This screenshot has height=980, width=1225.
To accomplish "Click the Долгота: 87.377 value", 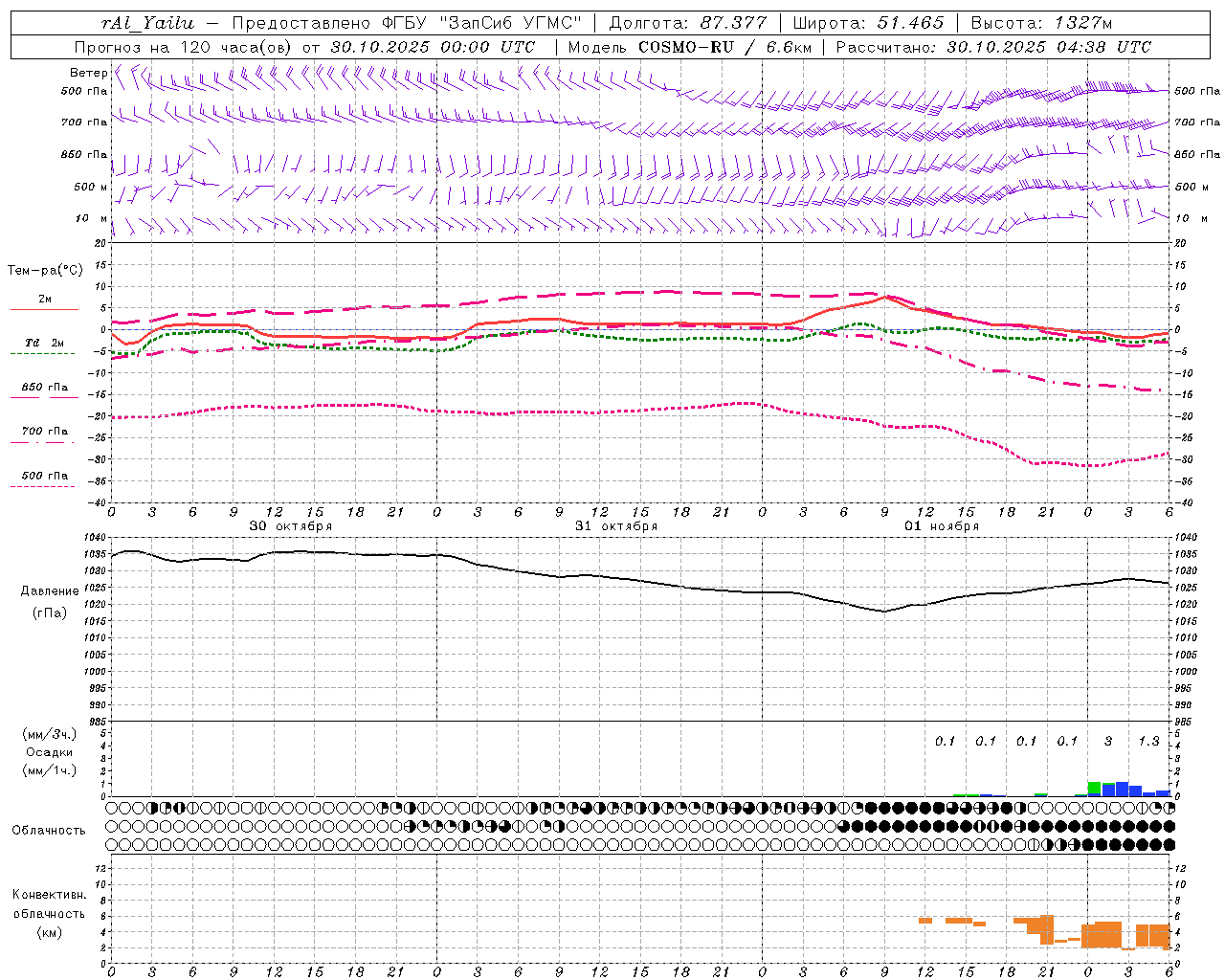I will click(x=687, y=23).
